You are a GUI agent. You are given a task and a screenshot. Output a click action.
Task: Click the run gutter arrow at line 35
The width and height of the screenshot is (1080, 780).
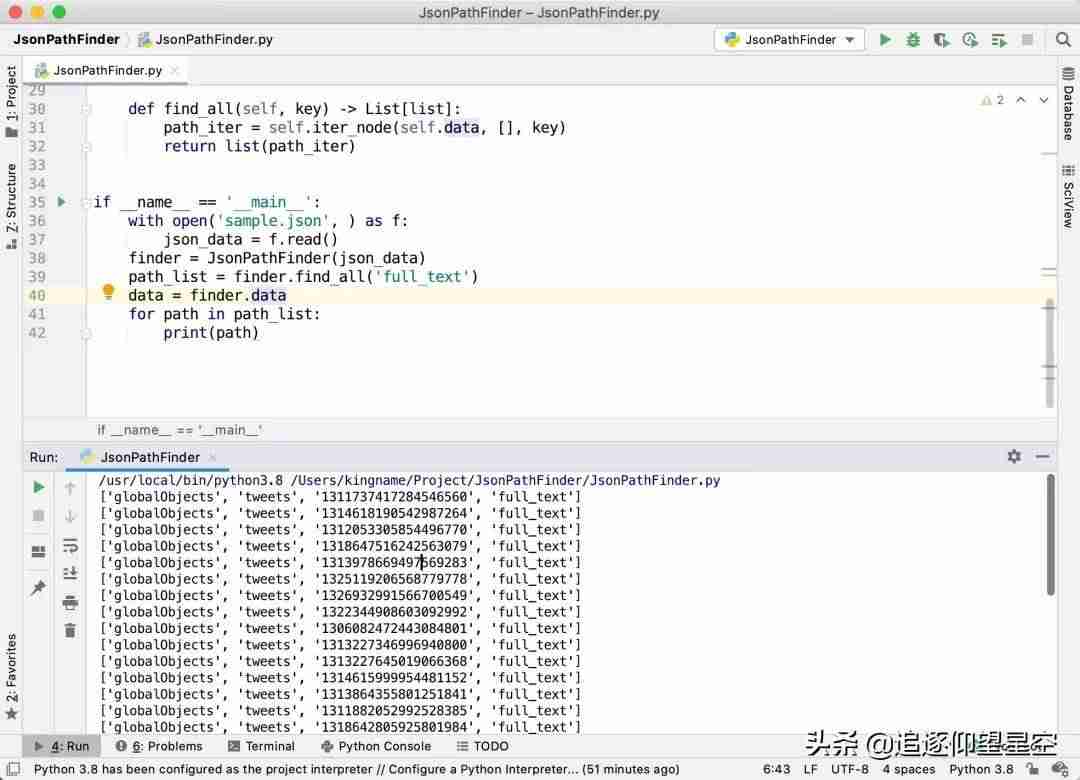click(61, 202)
